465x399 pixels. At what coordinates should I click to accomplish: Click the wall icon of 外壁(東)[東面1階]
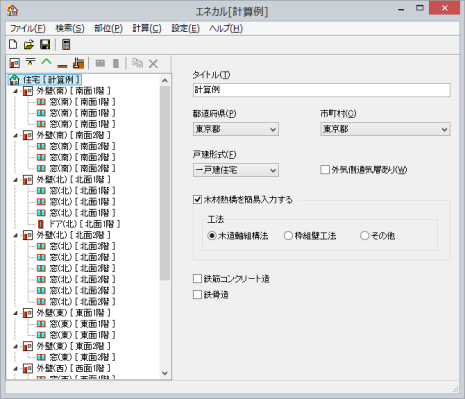click(x=28, y=313)
